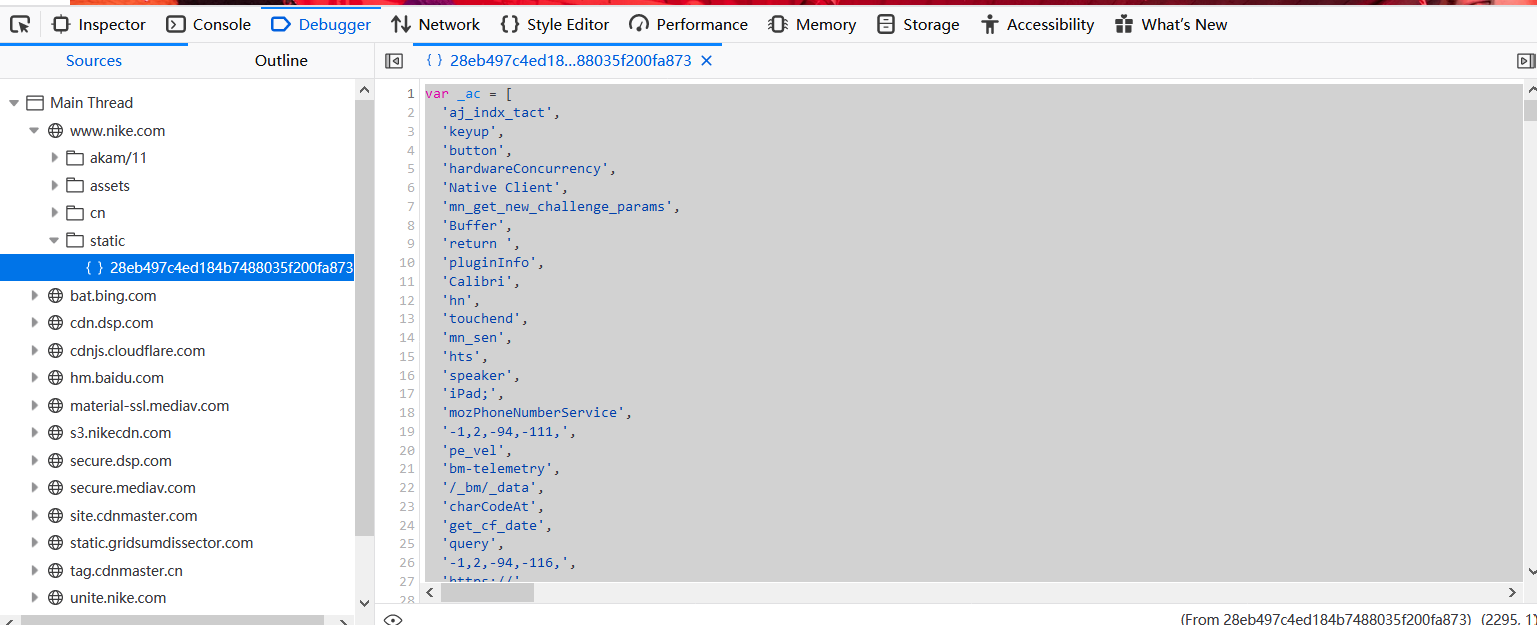Viewport: 1537px width, 625px height.
Task: Open the Console panel icon
Action: click(174, 23)
